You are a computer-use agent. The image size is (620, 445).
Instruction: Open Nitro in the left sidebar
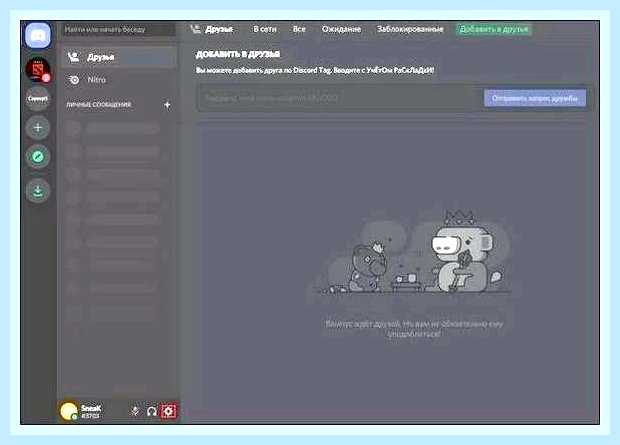(x=119, y=80)
